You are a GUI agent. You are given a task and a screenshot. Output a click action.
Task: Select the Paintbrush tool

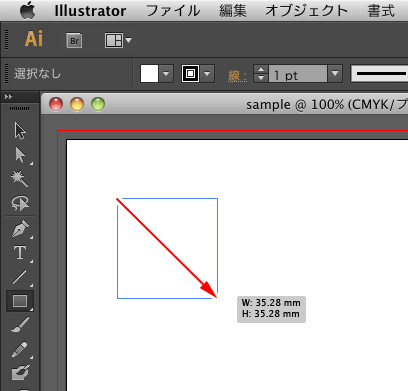pyautogui.click(x=20, y=325)
